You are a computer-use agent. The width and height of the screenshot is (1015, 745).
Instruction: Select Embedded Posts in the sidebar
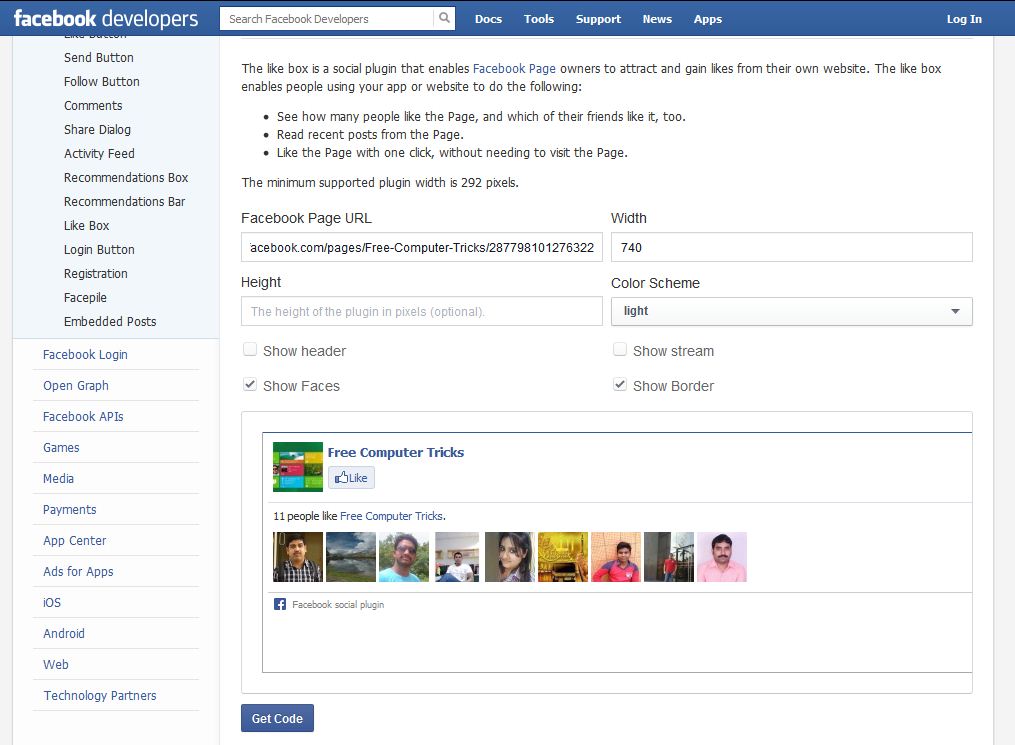pyautogui.click(x=110, y=322)
